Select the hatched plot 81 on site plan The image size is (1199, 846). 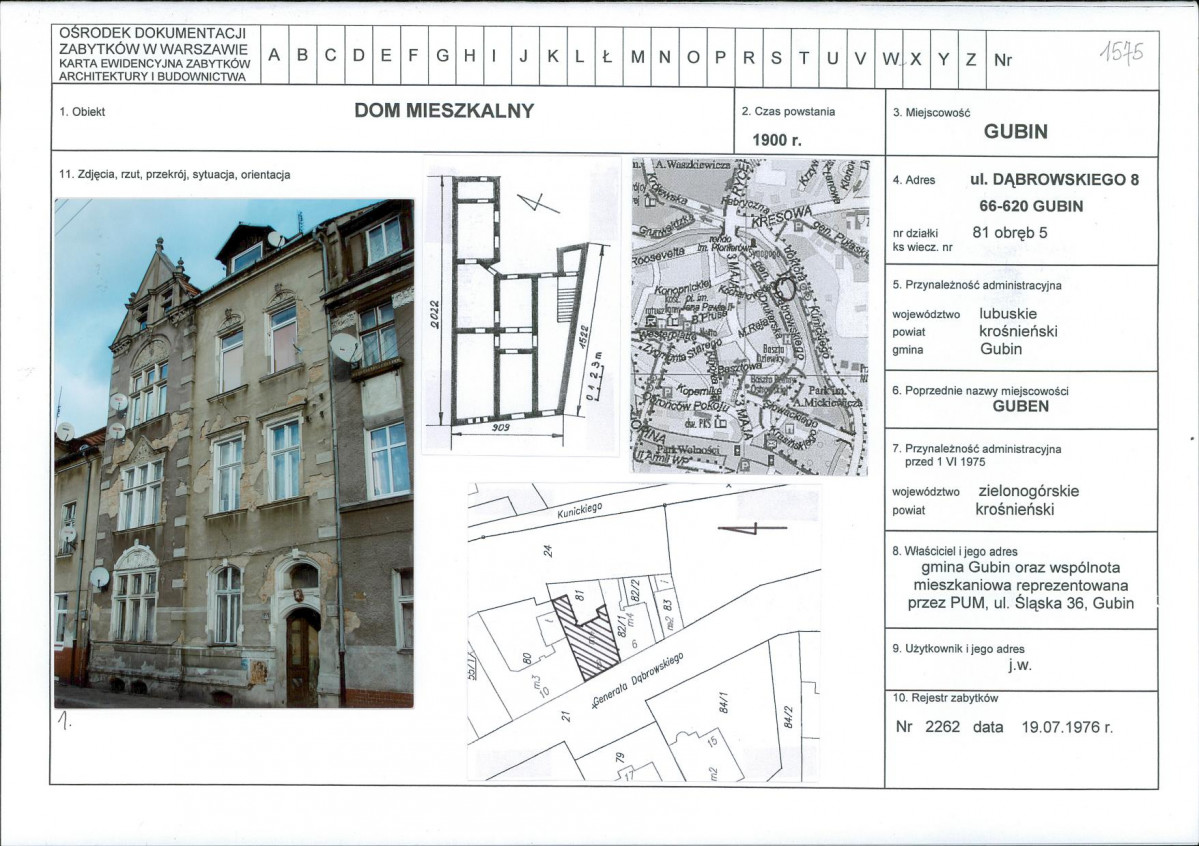coord(593,638)
